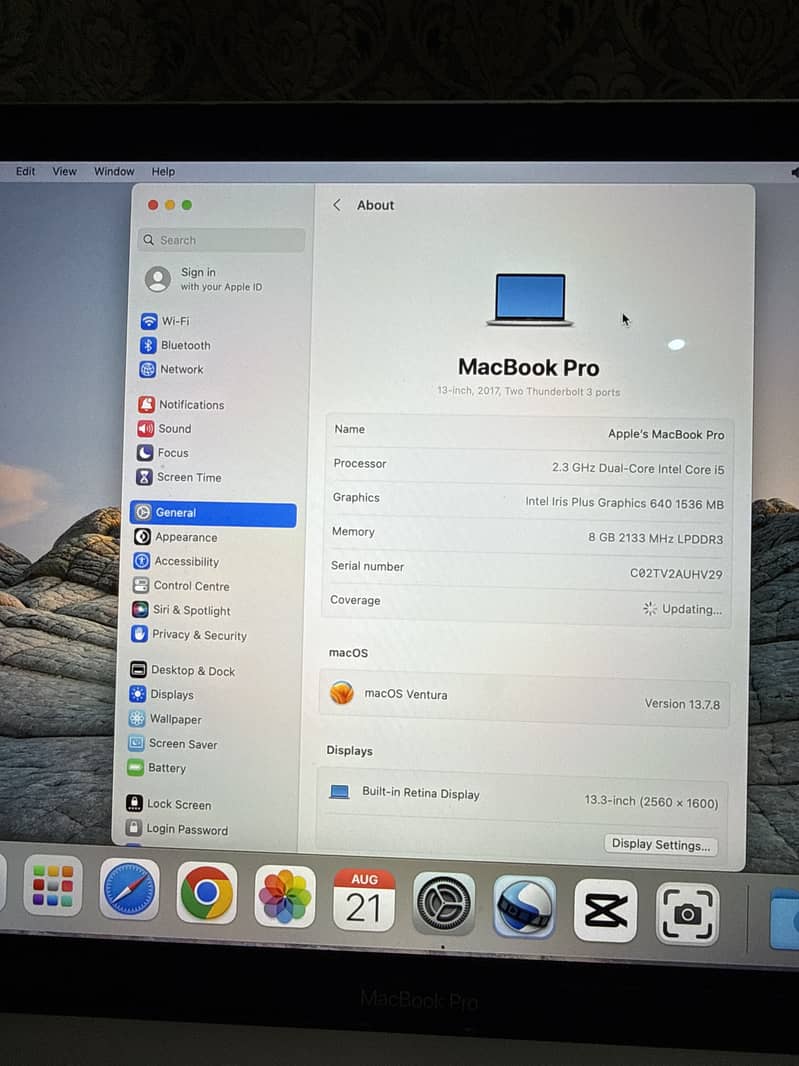Select the macOS Ventura row

coord(524,700)
